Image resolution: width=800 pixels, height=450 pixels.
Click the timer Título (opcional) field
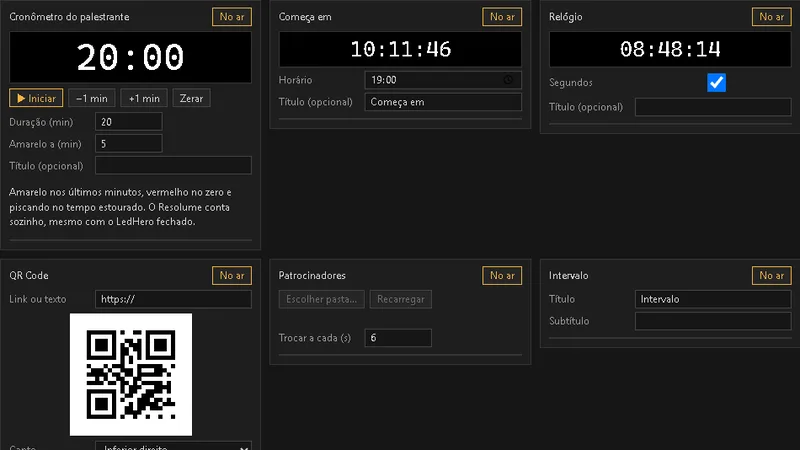[173, 166]
